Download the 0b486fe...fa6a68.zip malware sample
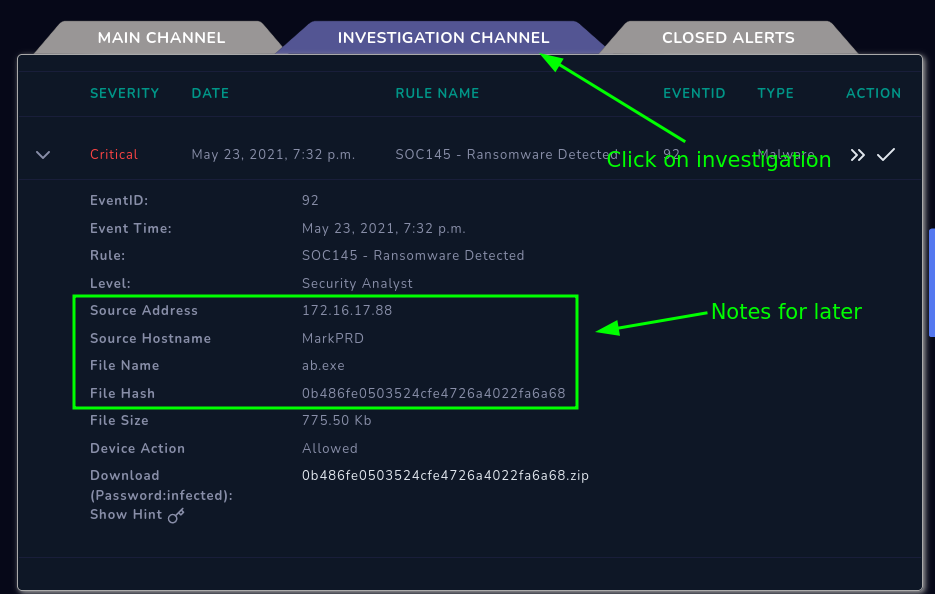This screenshot has height=594, width=935. (445, 476)
